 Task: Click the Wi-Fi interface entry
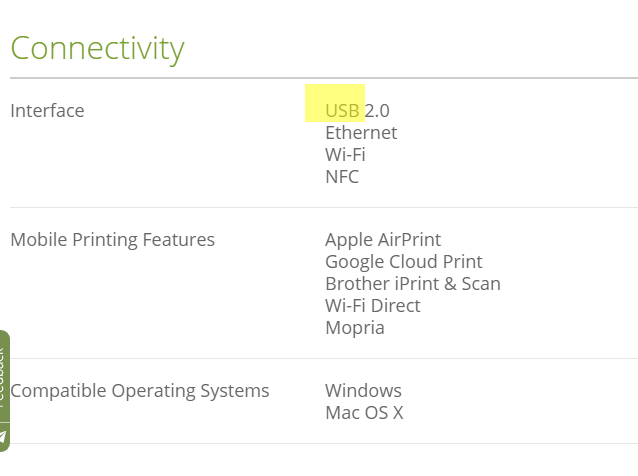(x=345, y=155)
